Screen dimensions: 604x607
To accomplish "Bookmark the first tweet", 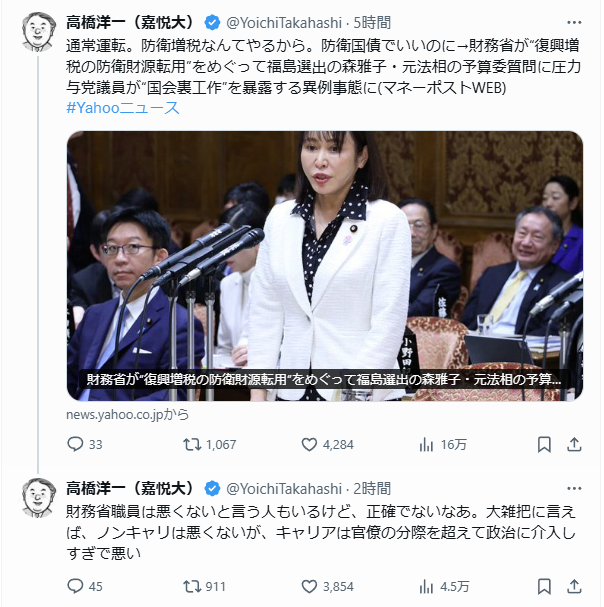I will point(544,444).
